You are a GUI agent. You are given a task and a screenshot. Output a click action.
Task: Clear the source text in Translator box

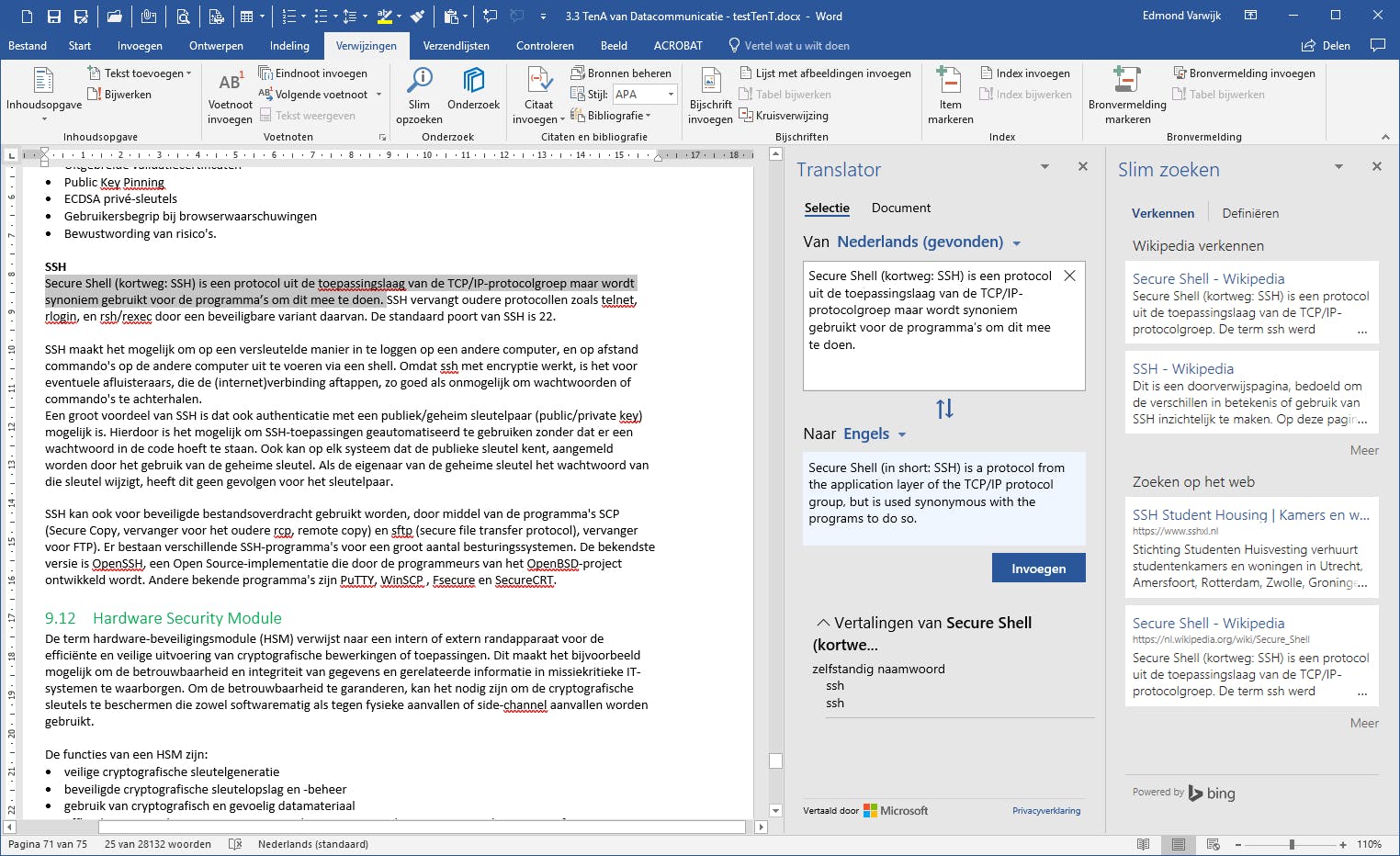click(1069, 276)
